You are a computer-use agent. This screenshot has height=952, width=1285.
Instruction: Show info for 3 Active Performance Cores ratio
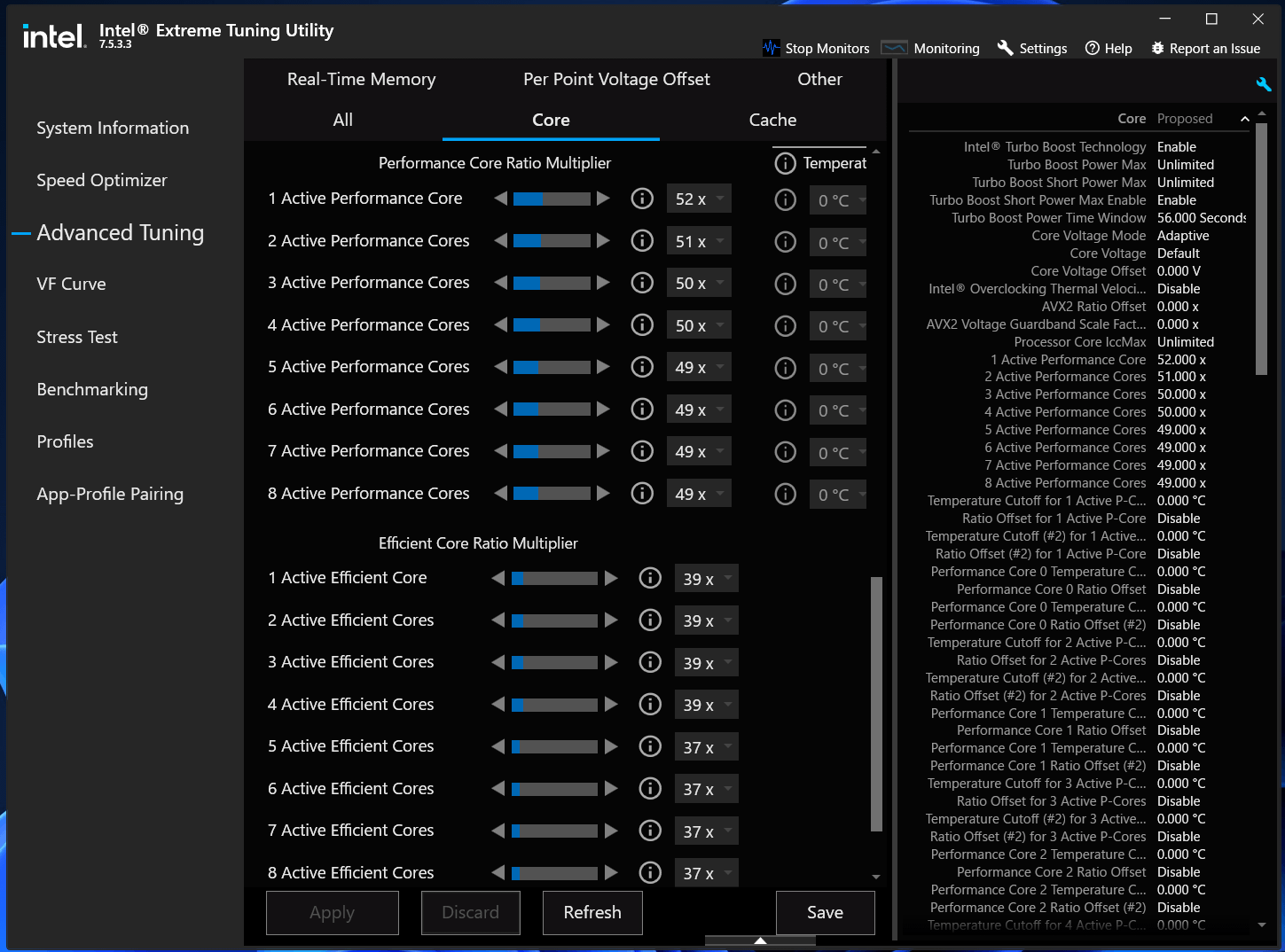642,283
